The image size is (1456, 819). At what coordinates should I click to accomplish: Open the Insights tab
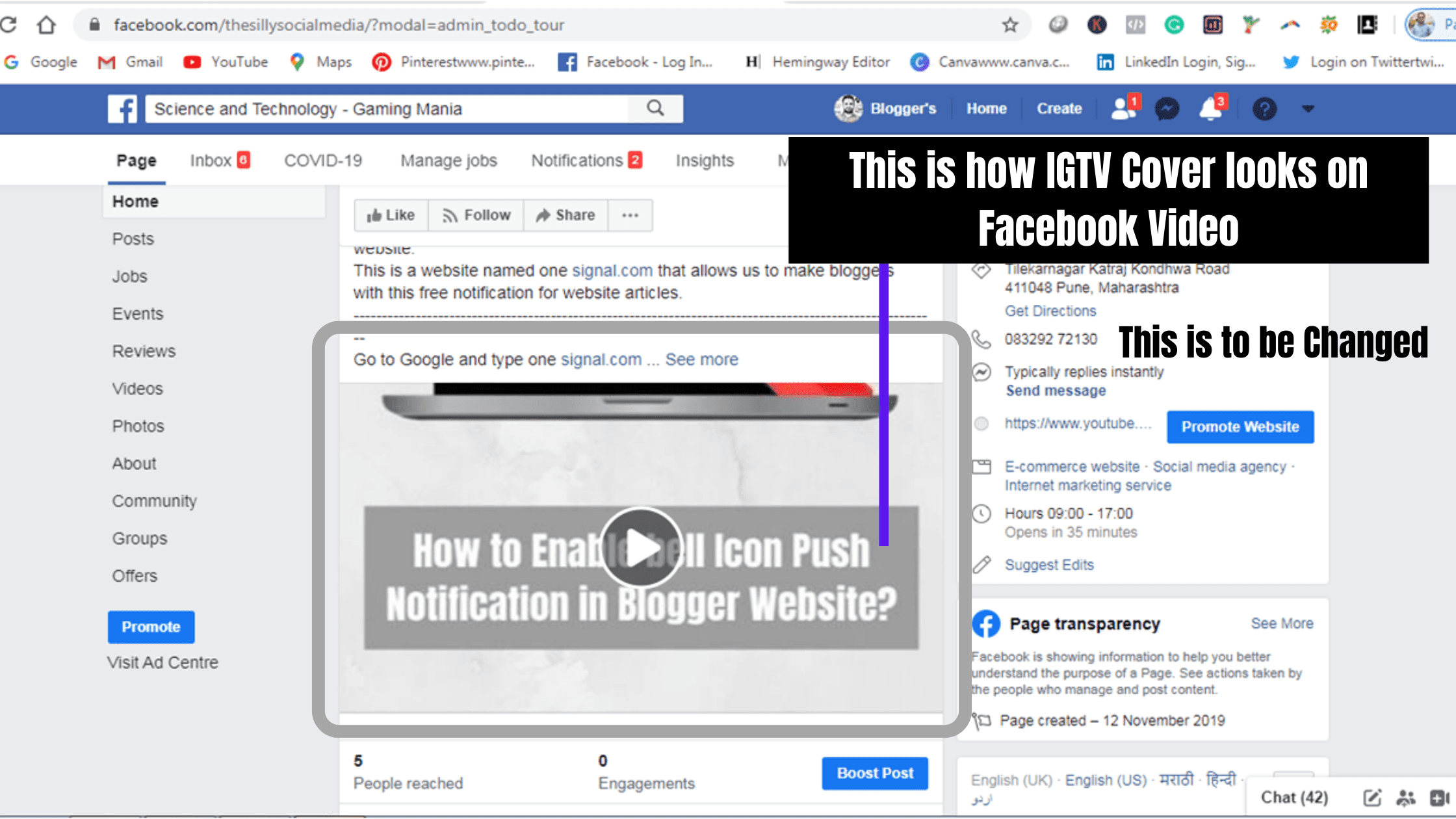pos(705,161)
